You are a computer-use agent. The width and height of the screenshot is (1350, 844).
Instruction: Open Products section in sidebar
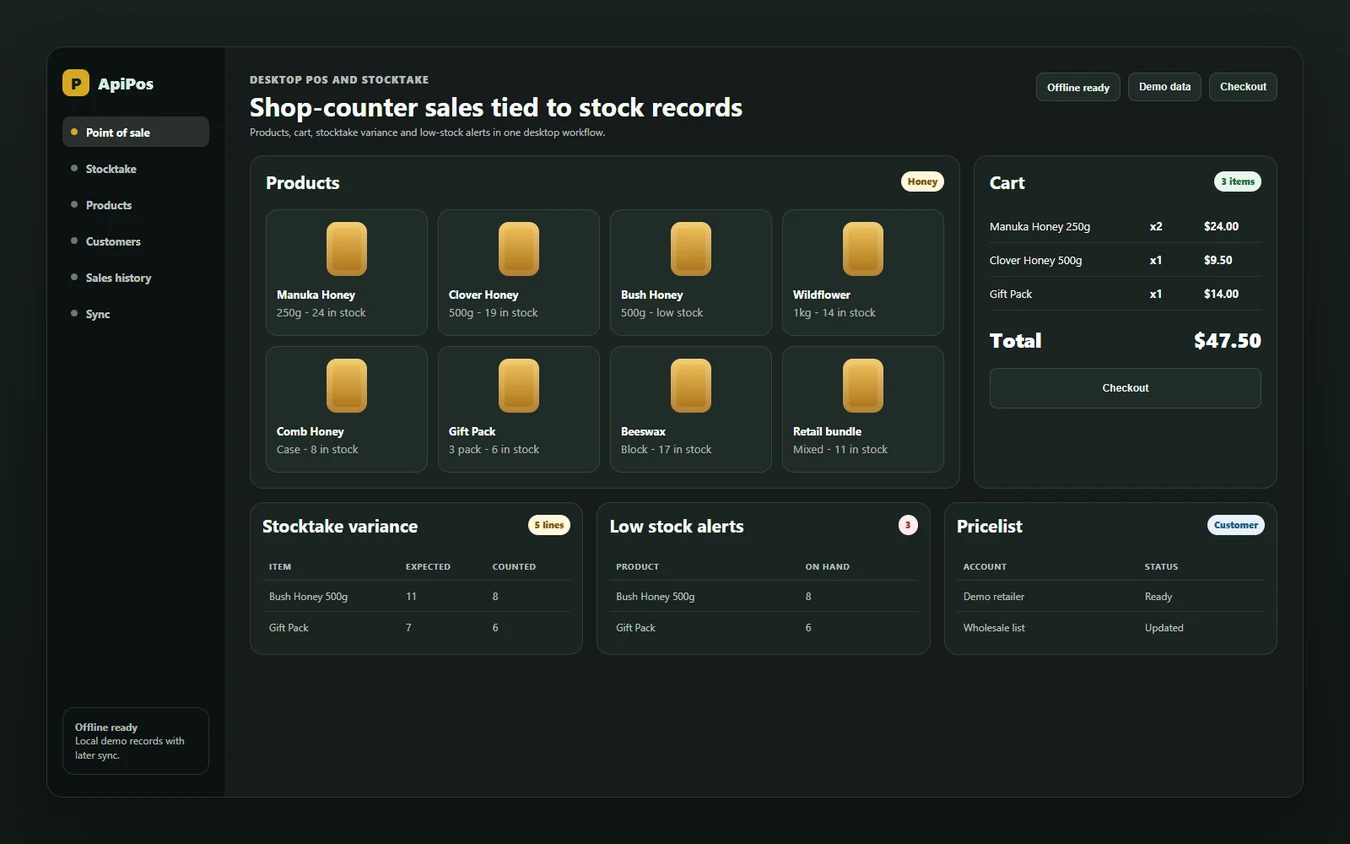pos(136,205)
